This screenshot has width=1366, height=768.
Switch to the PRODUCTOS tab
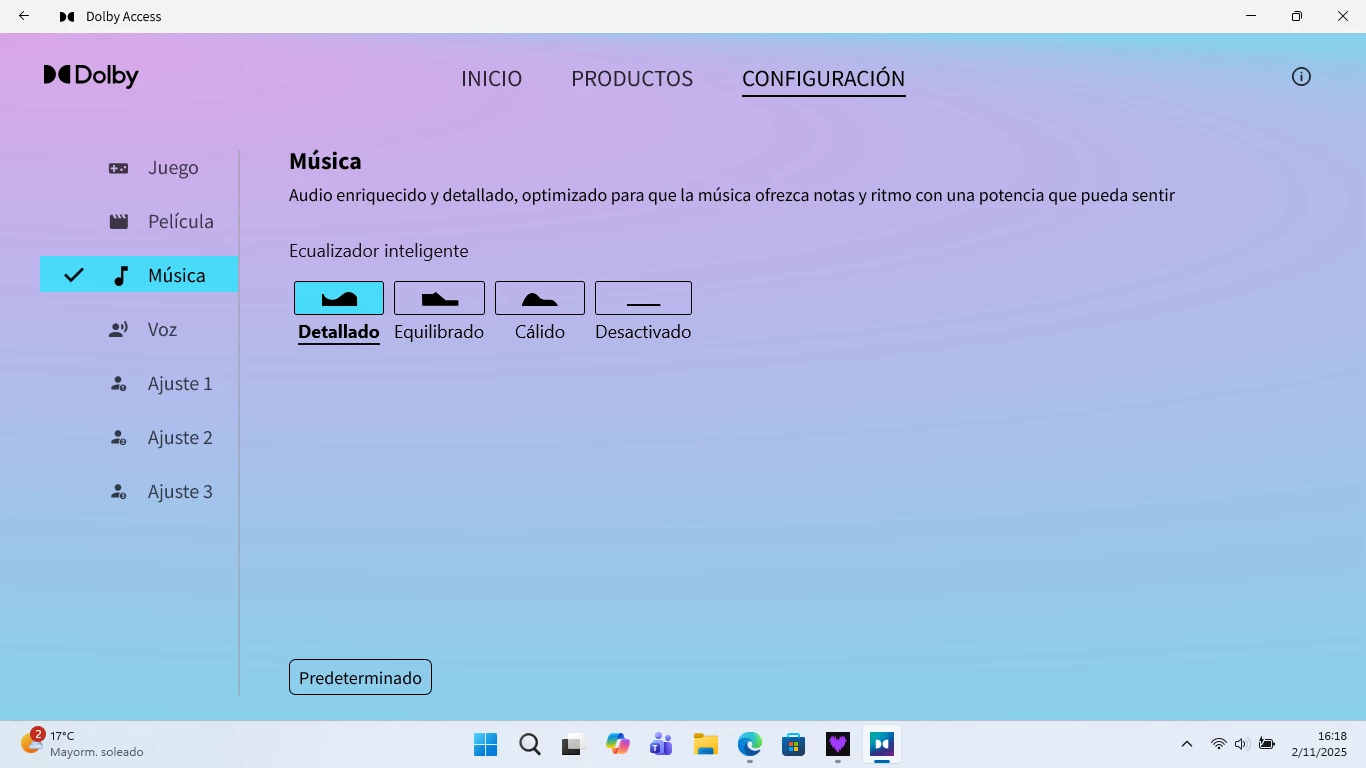point(632,79)
